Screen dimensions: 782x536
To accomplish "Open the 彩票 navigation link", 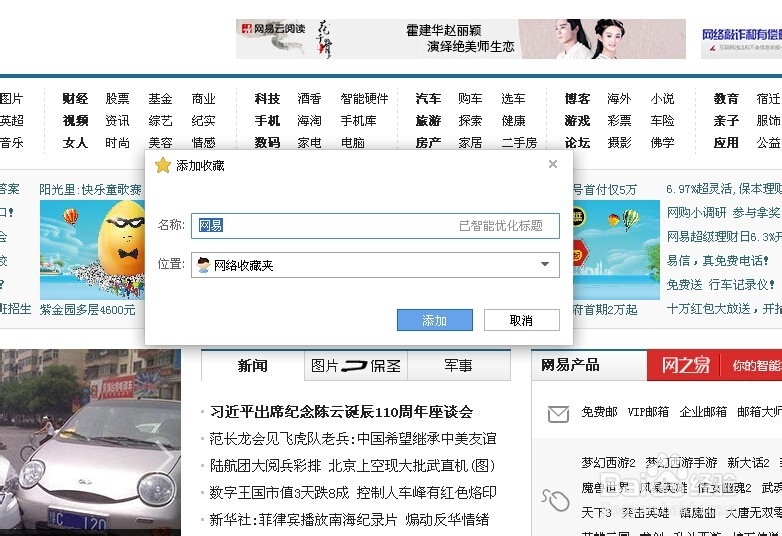I will pos(619,121).
